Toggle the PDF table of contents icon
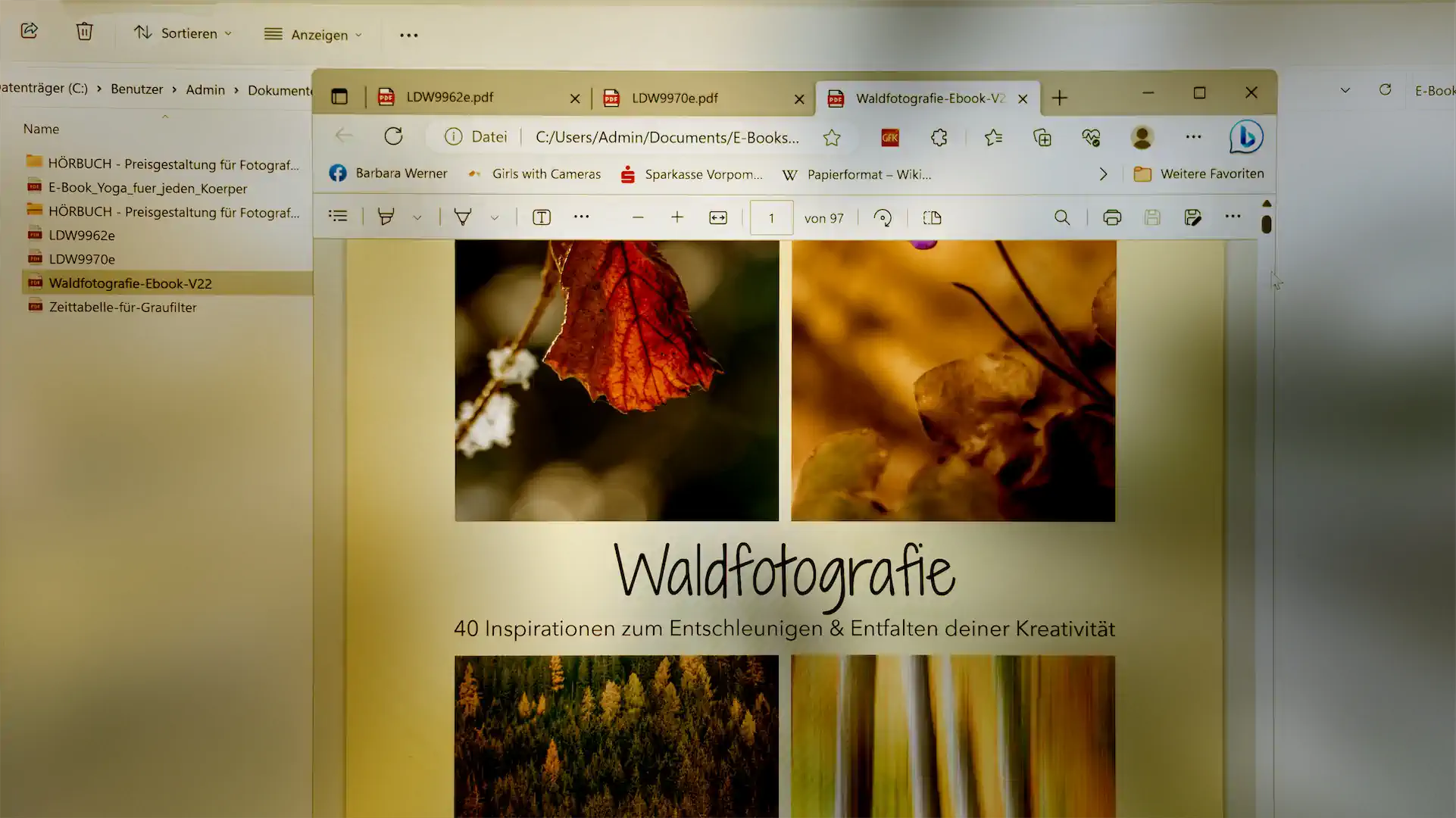Viewport: 1456px width, 818px height. coord(338,217)
